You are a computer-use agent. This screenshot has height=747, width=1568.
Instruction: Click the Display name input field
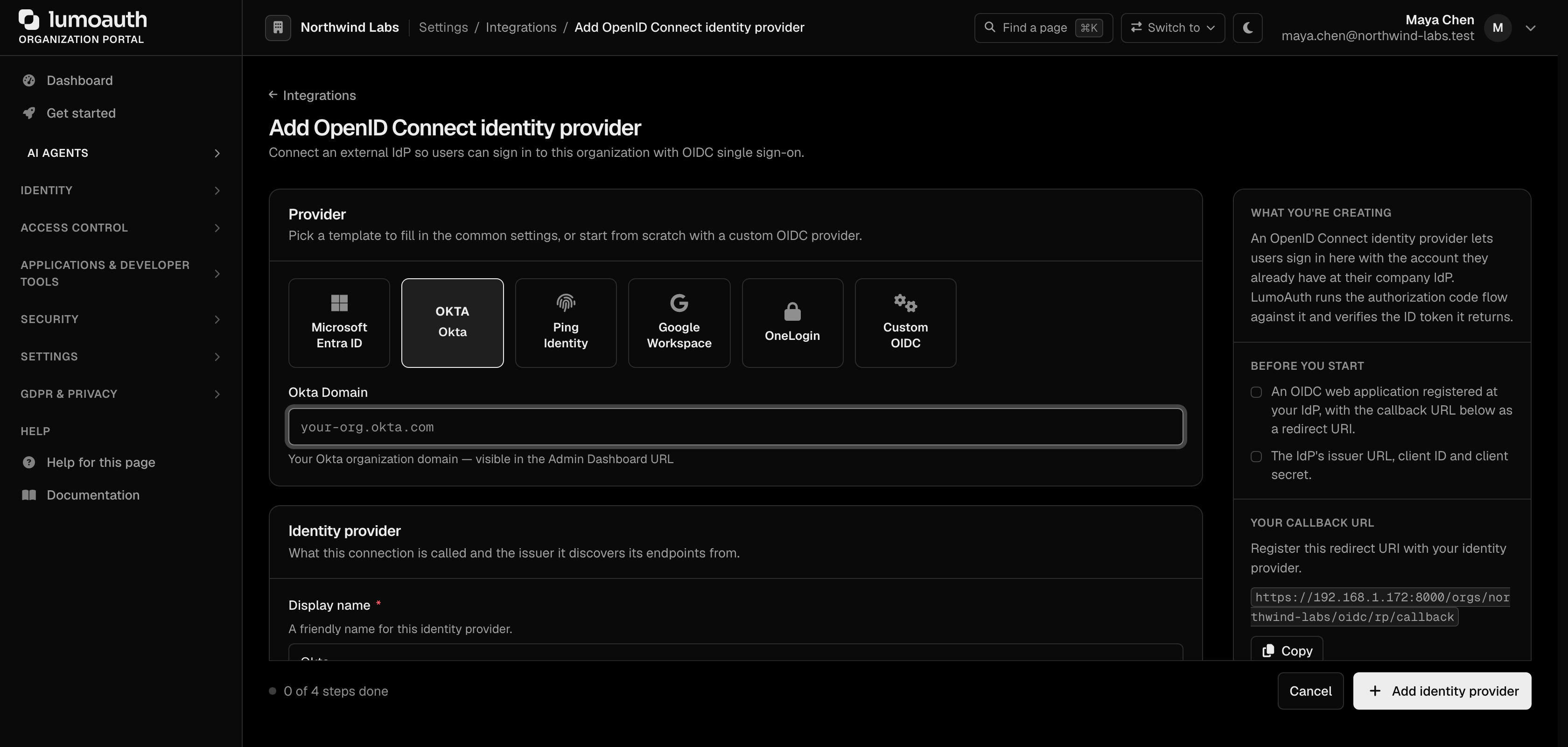coord(735,653)
